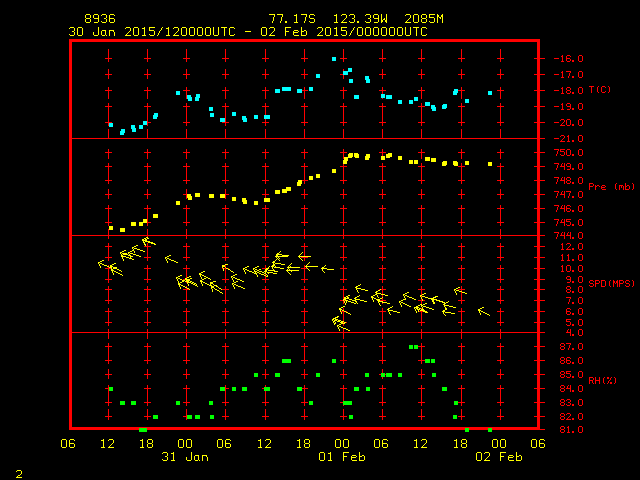Click the -17.0 temperature tick value

tap(568, 75)
